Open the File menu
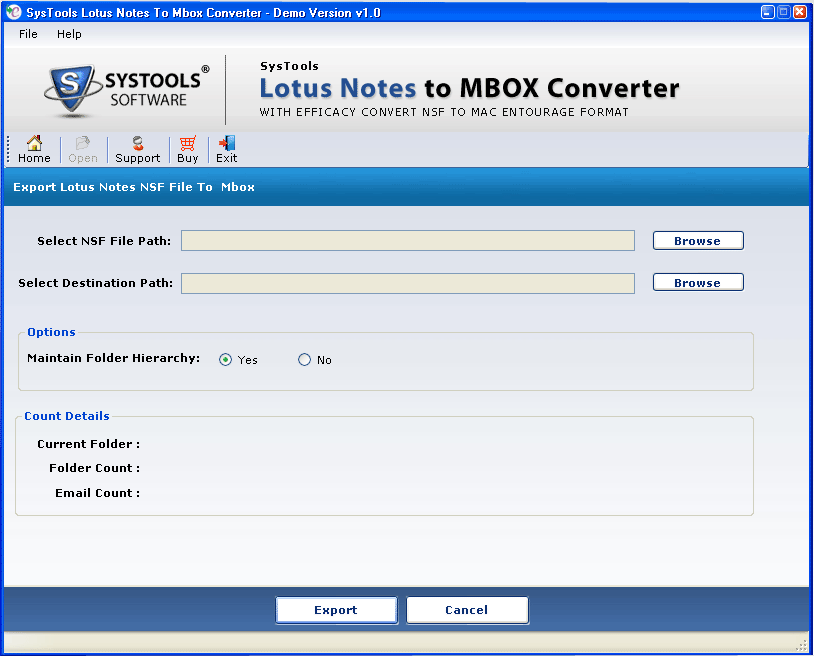This screenshot has height=656, width=814. (x=28, y=34)
